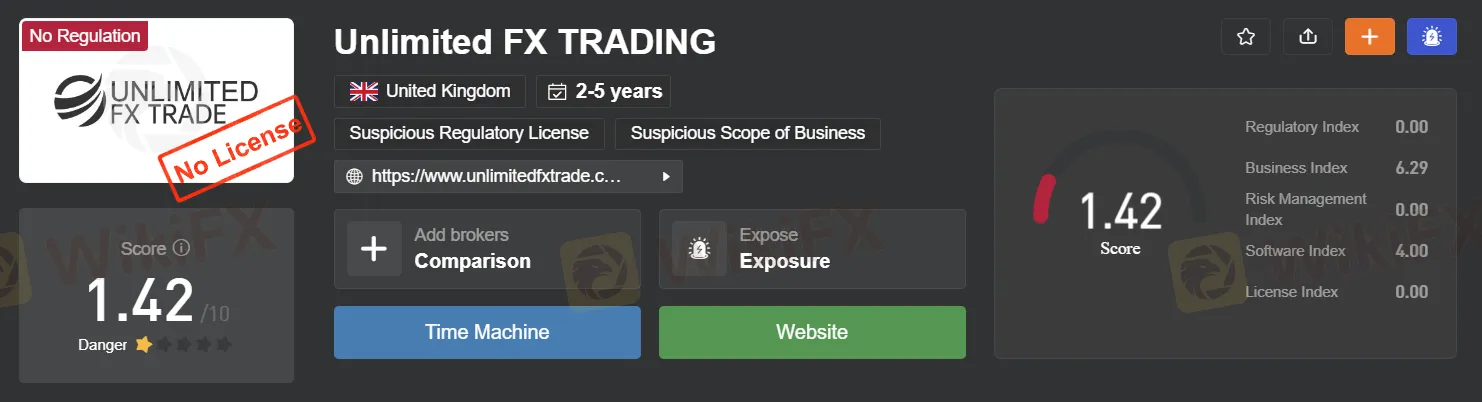Click the Unlimited FX Trade logo thumbnail
This screenshot has height=402, width=1482.
tap(157, 100)
